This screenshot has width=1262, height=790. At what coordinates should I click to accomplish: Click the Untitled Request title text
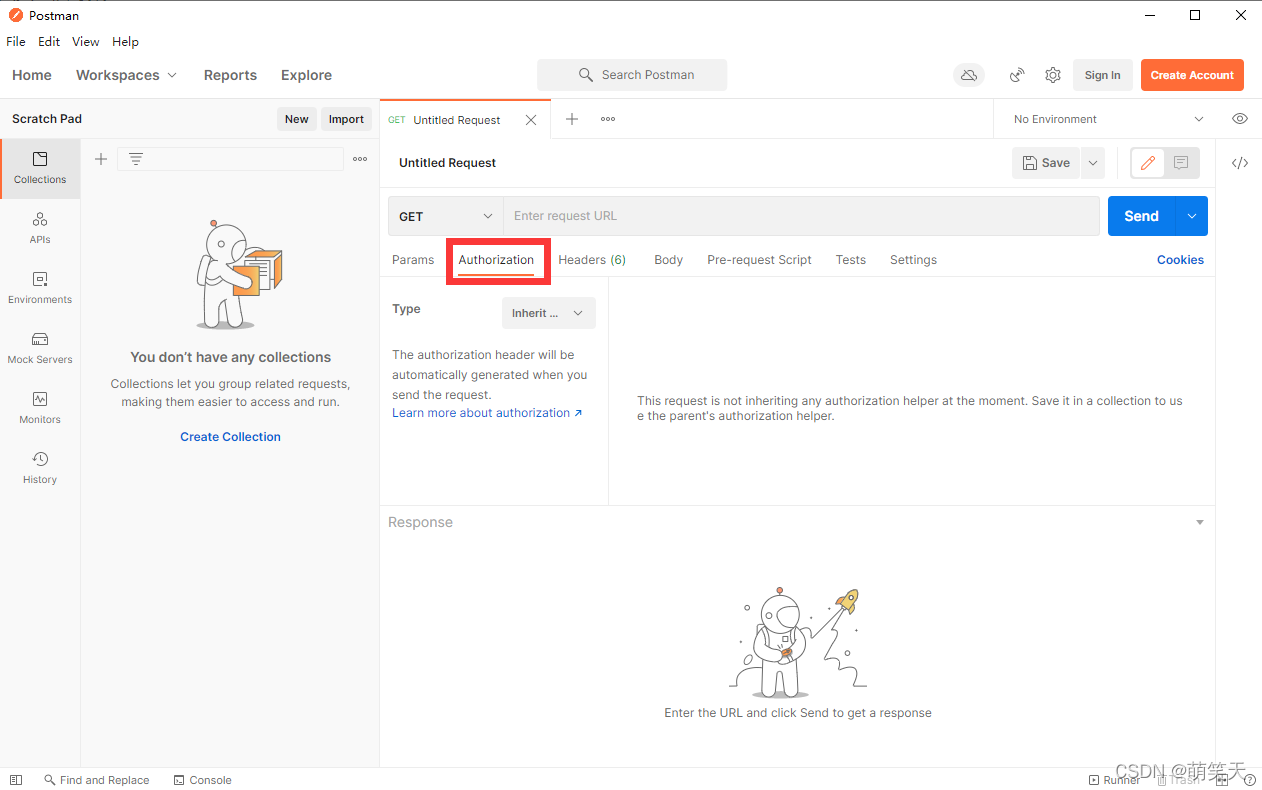(447, 163)
